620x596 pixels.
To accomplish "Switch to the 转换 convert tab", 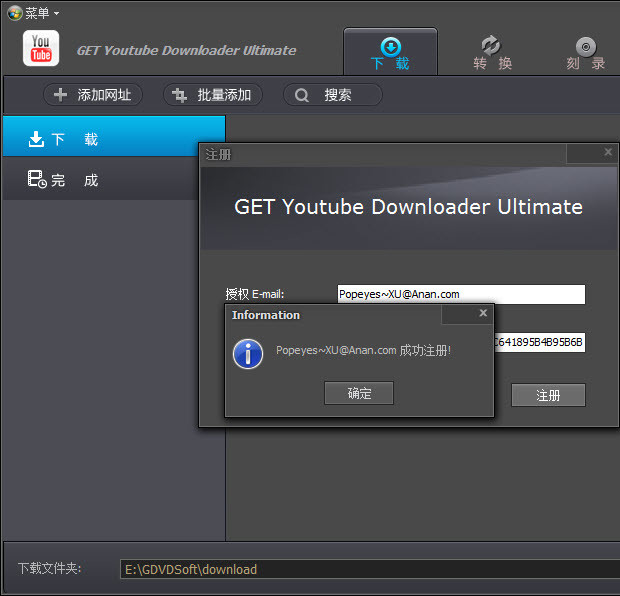I will (x=492, y=53).
